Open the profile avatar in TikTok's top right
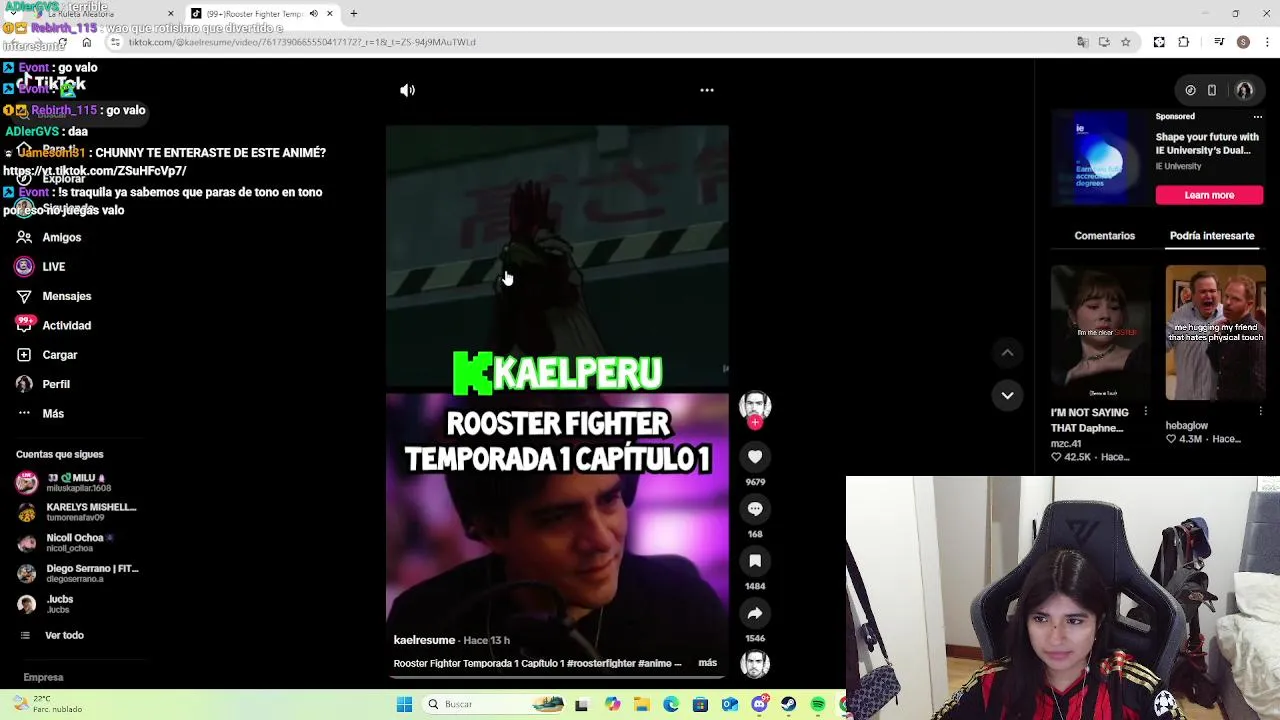1280x720 pixels. (1244, 90)
